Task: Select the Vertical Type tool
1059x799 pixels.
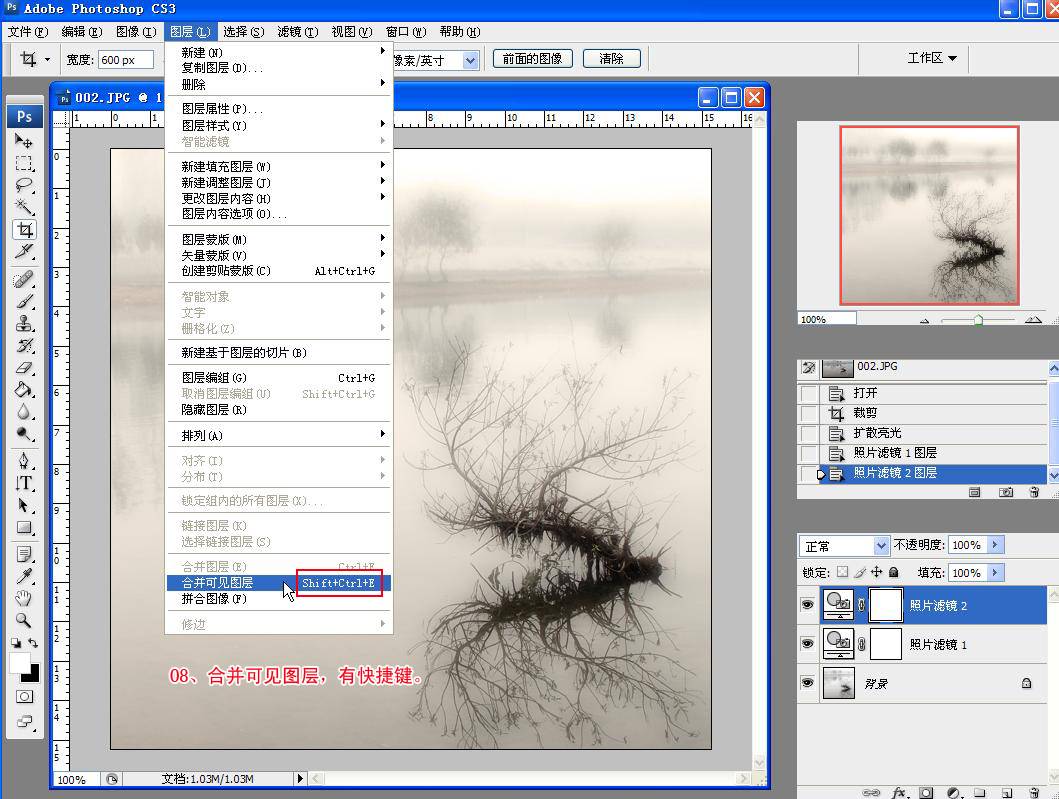Action: 24,483
